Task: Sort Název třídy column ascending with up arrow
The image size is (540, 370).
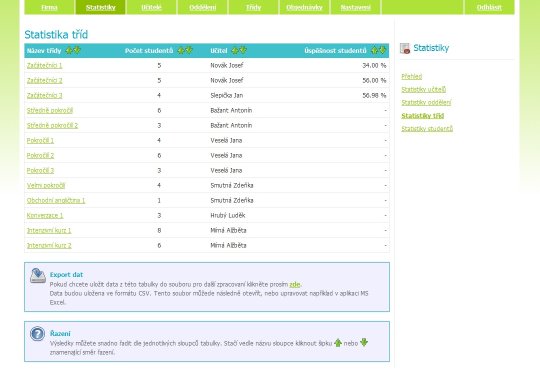Action: (x=69, y=51)
